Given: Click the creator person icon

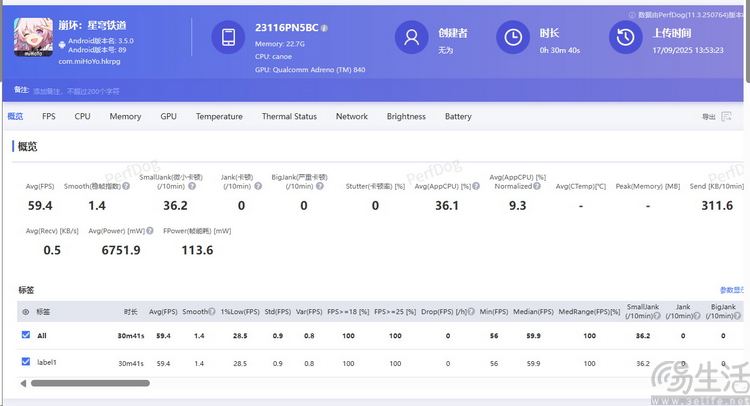Looking at the screenshot, I should 411,38.
